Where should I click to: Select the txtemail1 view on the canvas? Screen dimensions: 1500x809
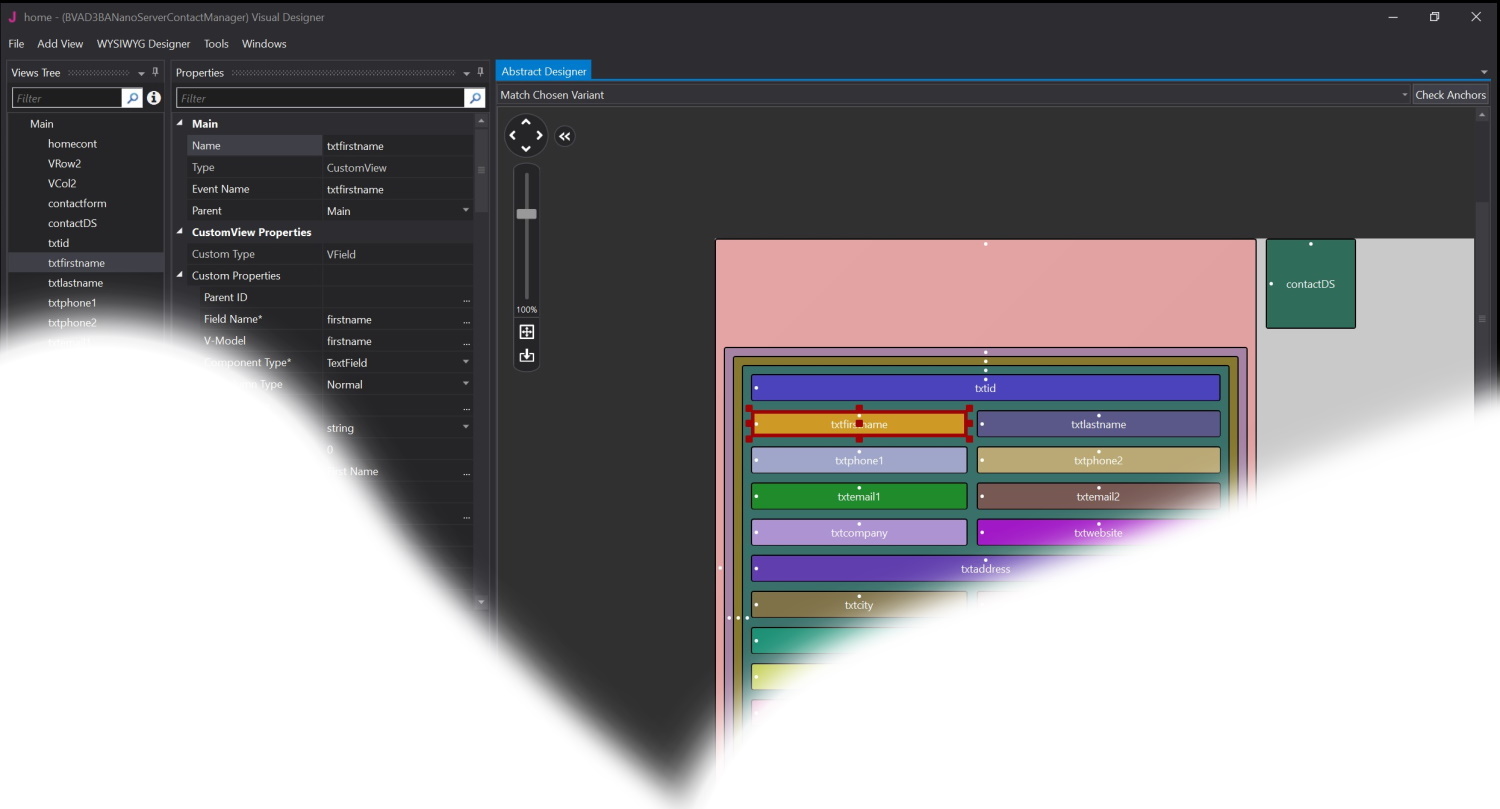click(859, 497)
